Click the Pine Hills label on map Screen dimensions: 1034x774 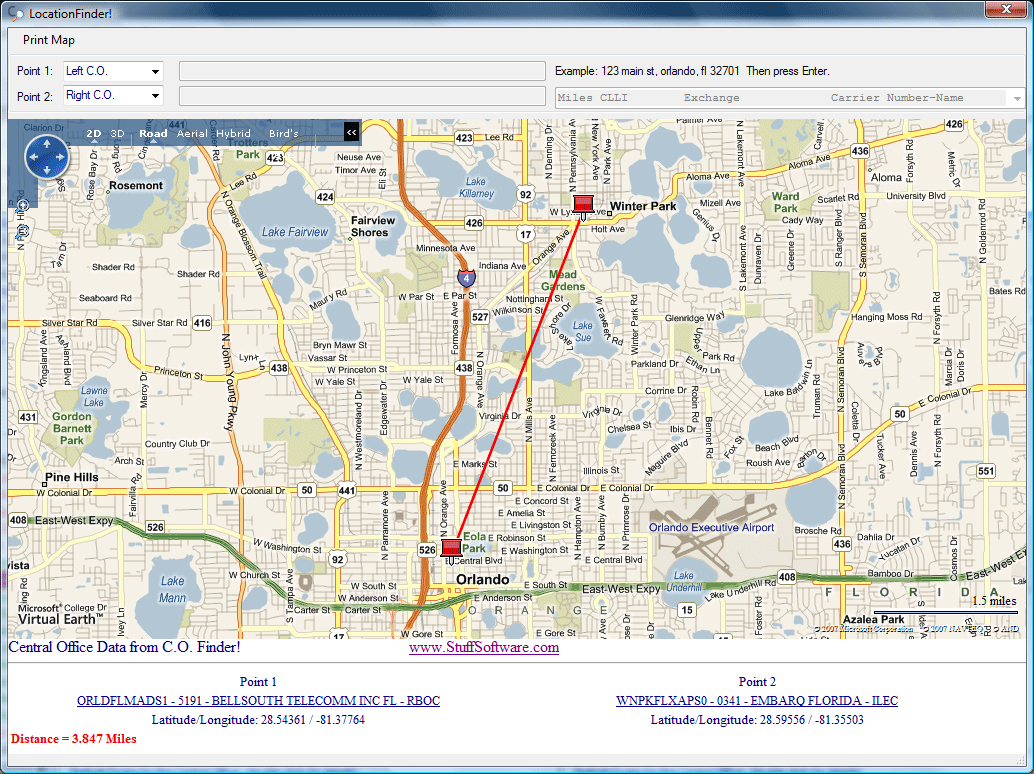tap(72, 477)
